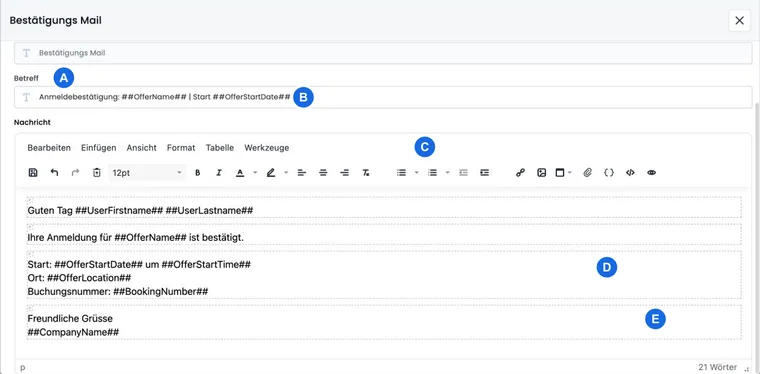Expand the numbered list style dropdown
Screen dimensions: 760x374
coord(447,172)
